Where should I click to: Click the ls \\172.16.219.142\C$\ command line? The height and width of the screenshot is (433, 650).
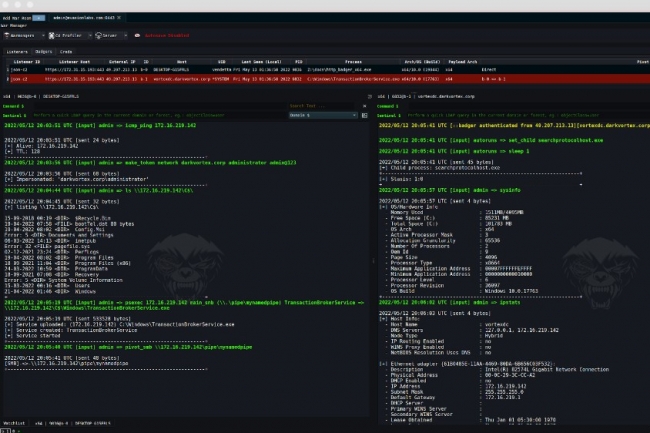pyautogui.click(x=99, y=191)
